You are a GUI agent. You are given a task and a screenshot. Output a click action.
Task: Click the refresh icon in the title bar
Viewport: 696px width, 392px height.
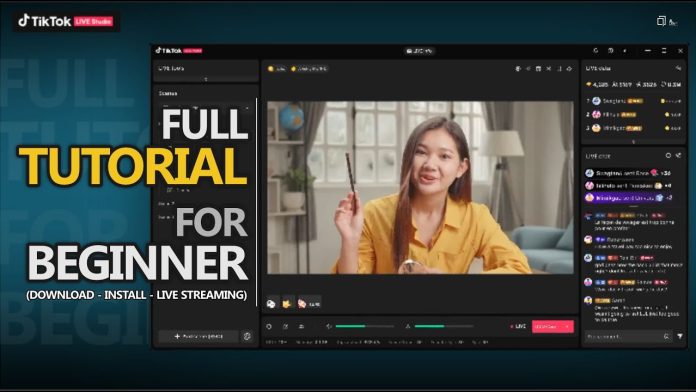click(x=596, y=51)
